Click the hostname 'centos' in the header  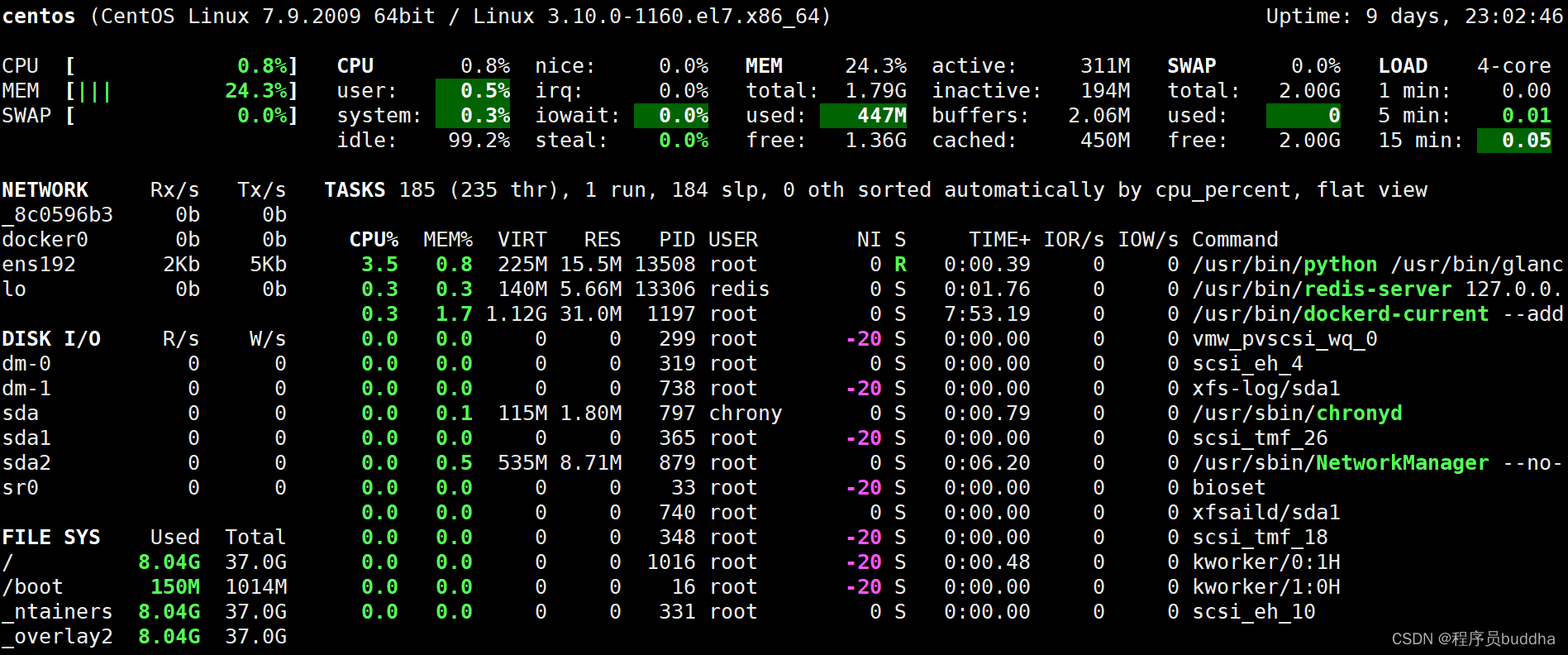[38, 17]
